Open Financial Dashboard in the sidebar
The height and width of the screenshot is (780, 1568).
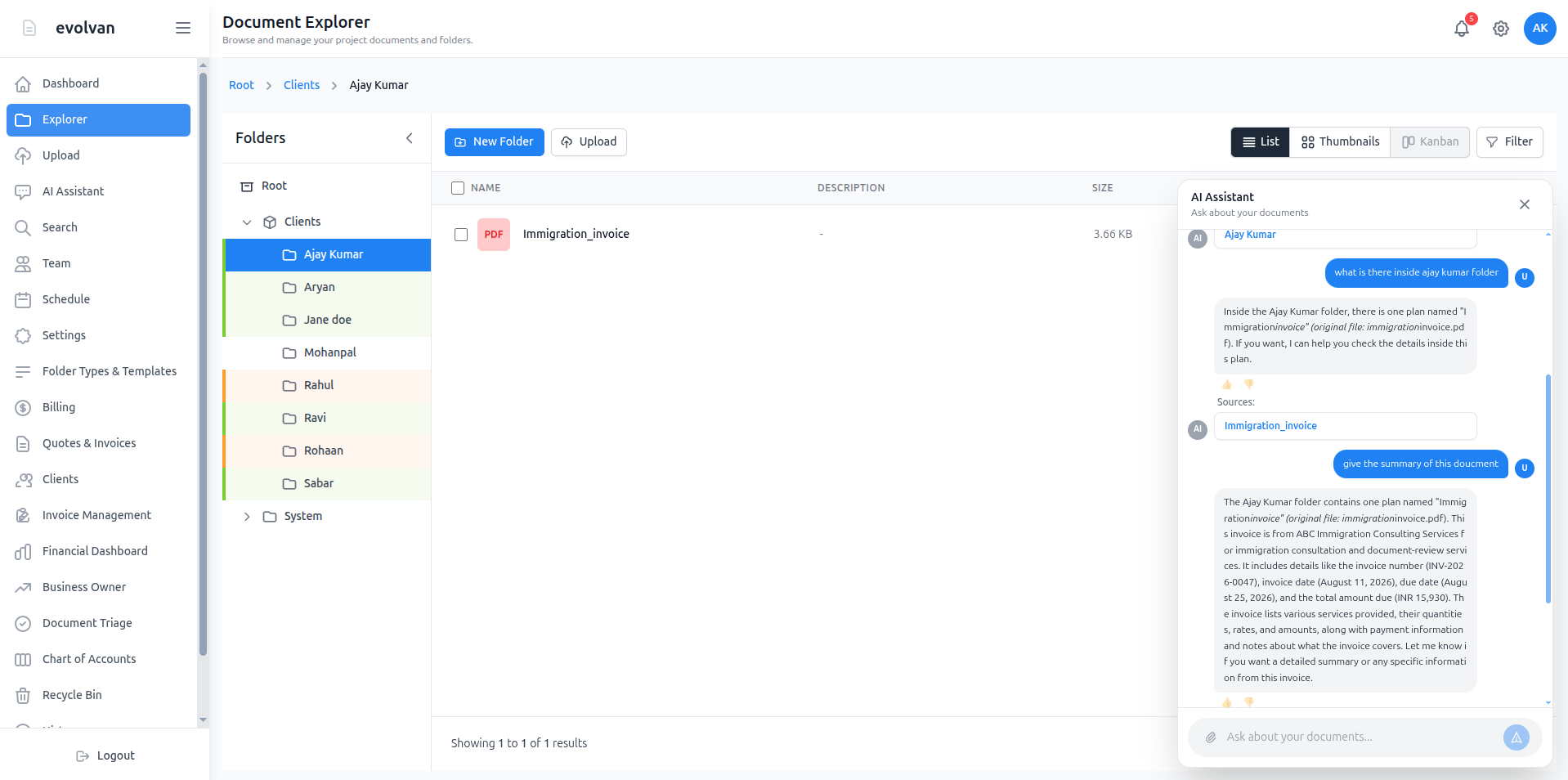coord(98,551)
